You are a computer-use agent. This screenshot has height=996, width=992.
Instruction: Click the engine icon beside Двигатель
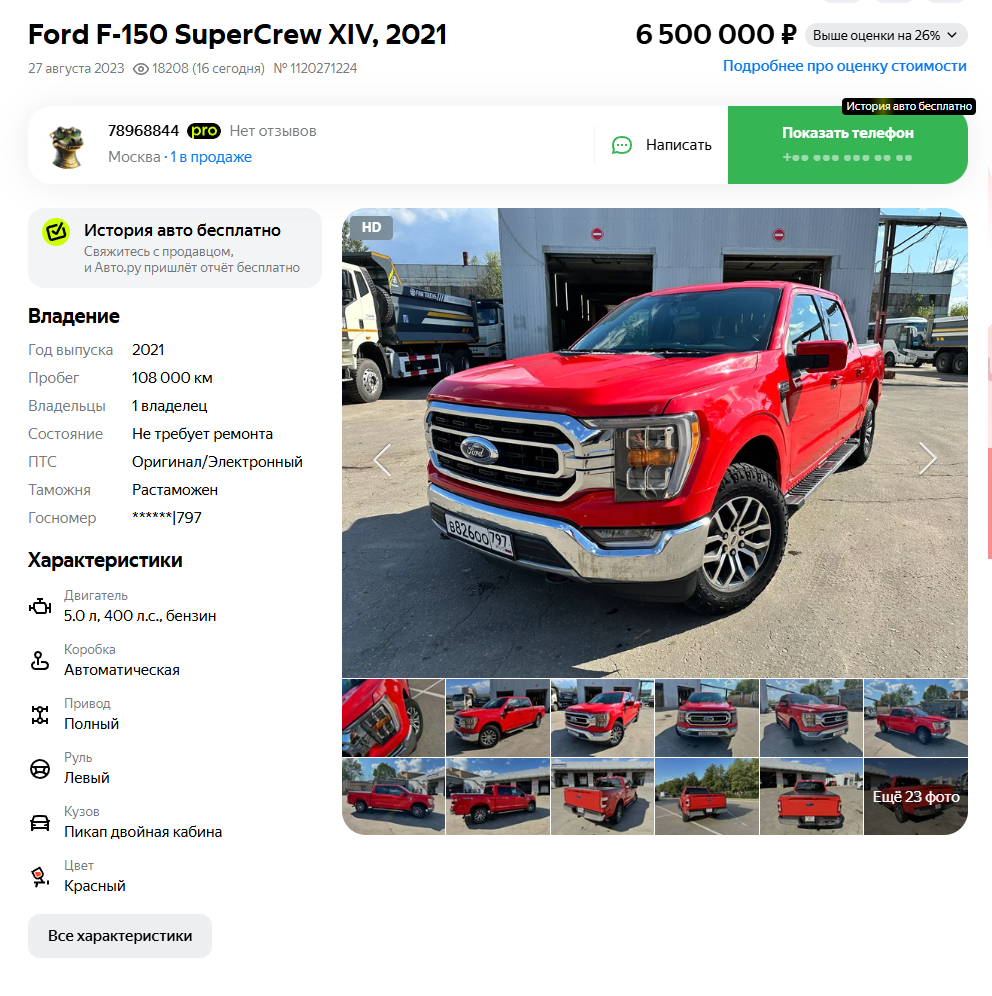tap(40, 607)
